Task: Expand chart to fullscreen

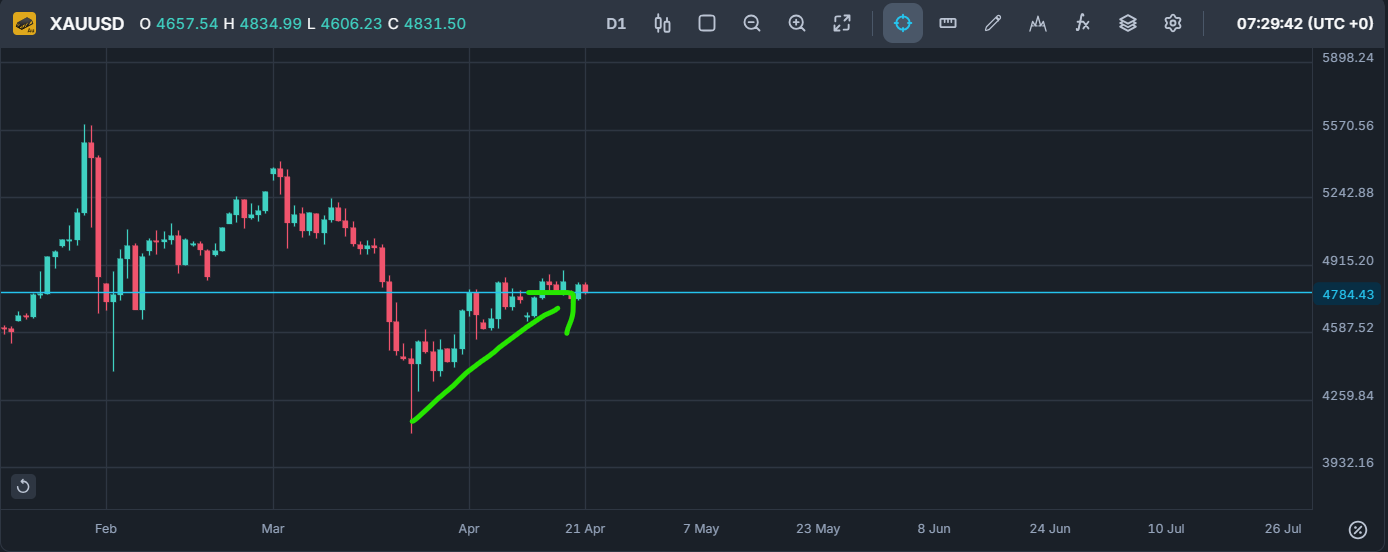Action: tap(842, 23)
